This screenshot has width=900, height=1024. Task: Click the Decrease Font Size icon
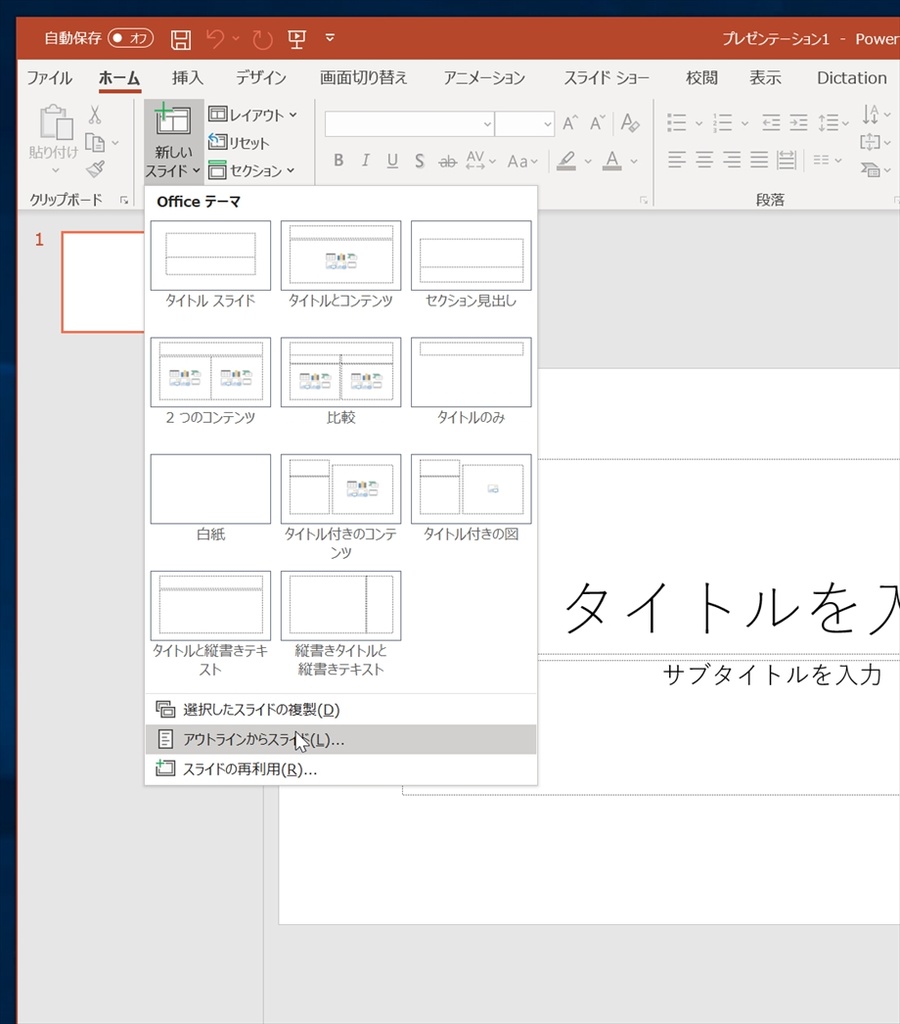597,123
